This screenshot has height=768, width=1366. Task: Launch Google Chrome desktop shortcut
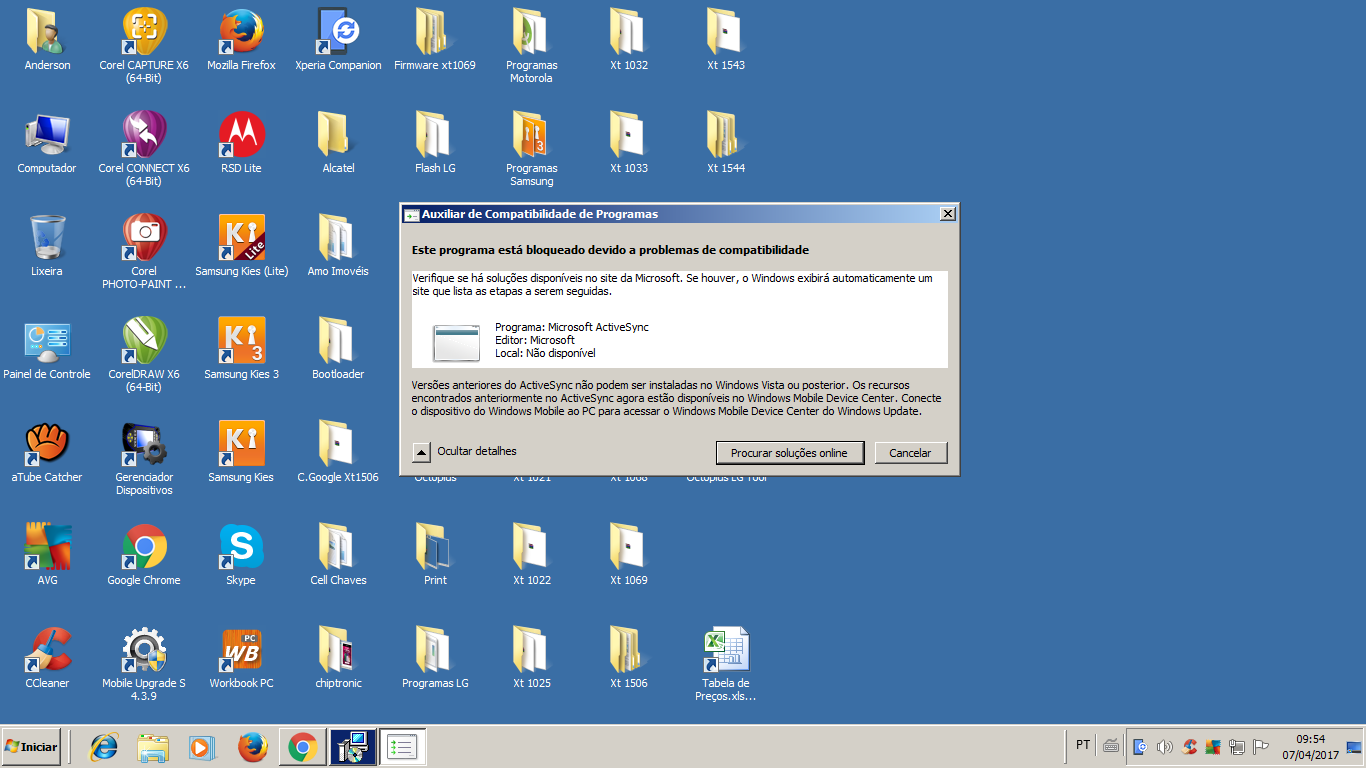coord(144,555)
